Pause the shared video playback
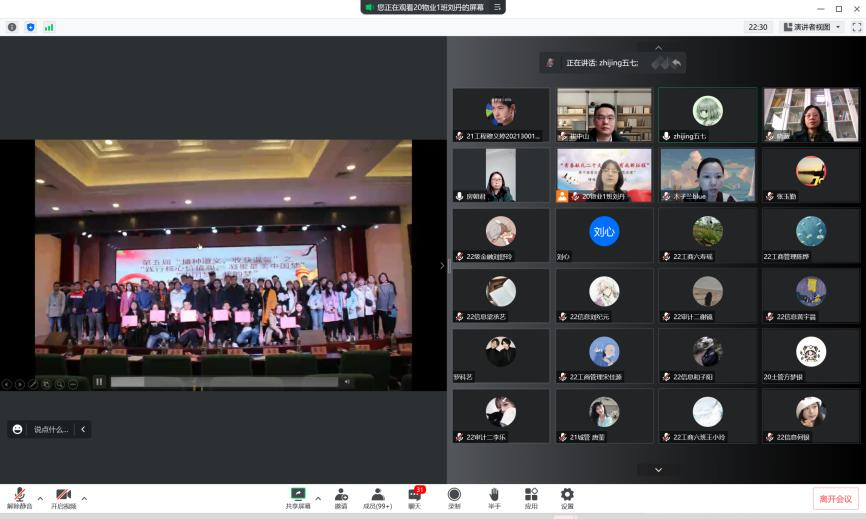 (99, 381)
